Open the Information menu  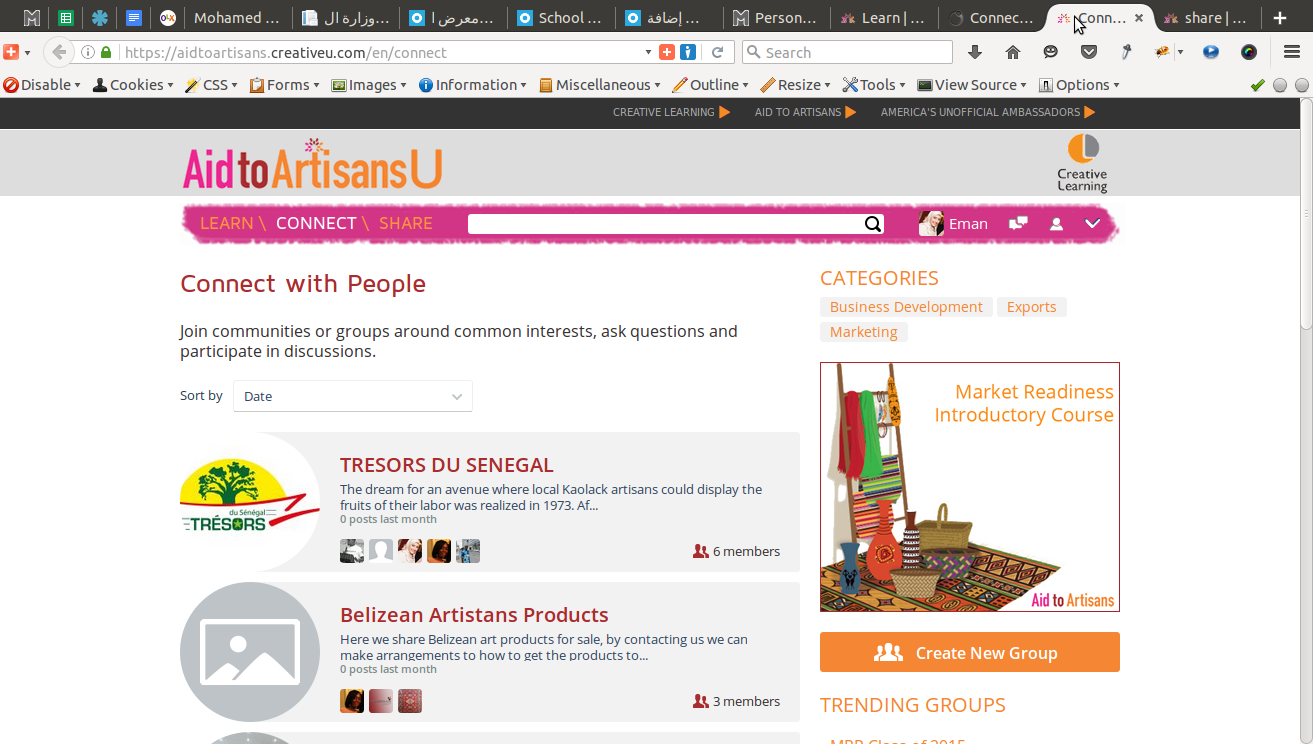click(x=473, y=85)
